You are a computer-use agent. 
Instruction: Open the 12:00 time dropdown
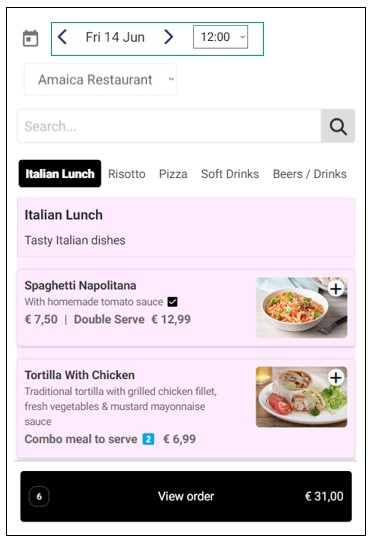click(220, 37)
